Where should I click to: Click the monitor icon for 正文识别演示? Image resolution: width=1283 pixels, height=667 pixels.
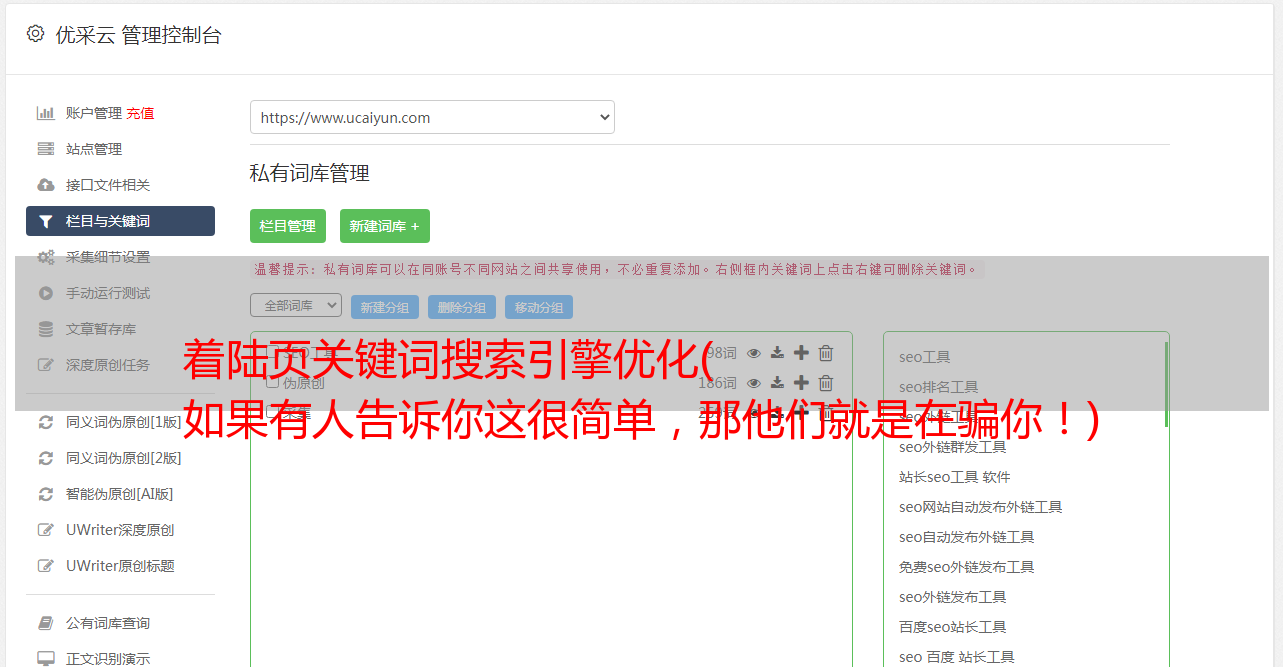[46, 659]
